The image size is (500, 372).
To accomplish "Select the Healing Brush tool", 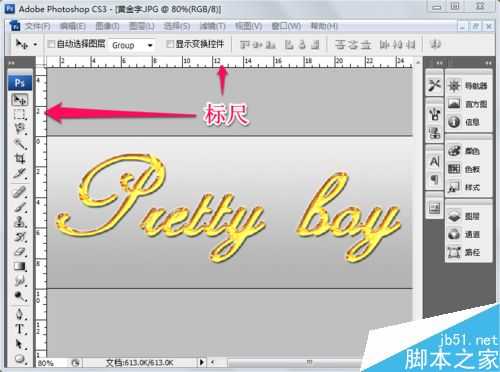I will tap(20, 192).
